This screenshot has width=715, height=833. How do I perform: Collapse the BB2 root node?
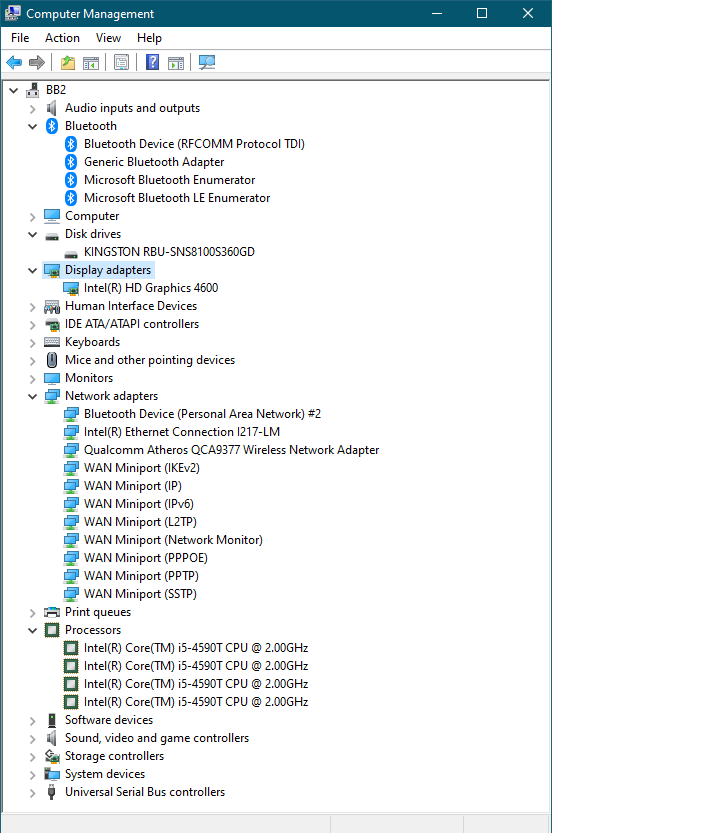point(14,91)
